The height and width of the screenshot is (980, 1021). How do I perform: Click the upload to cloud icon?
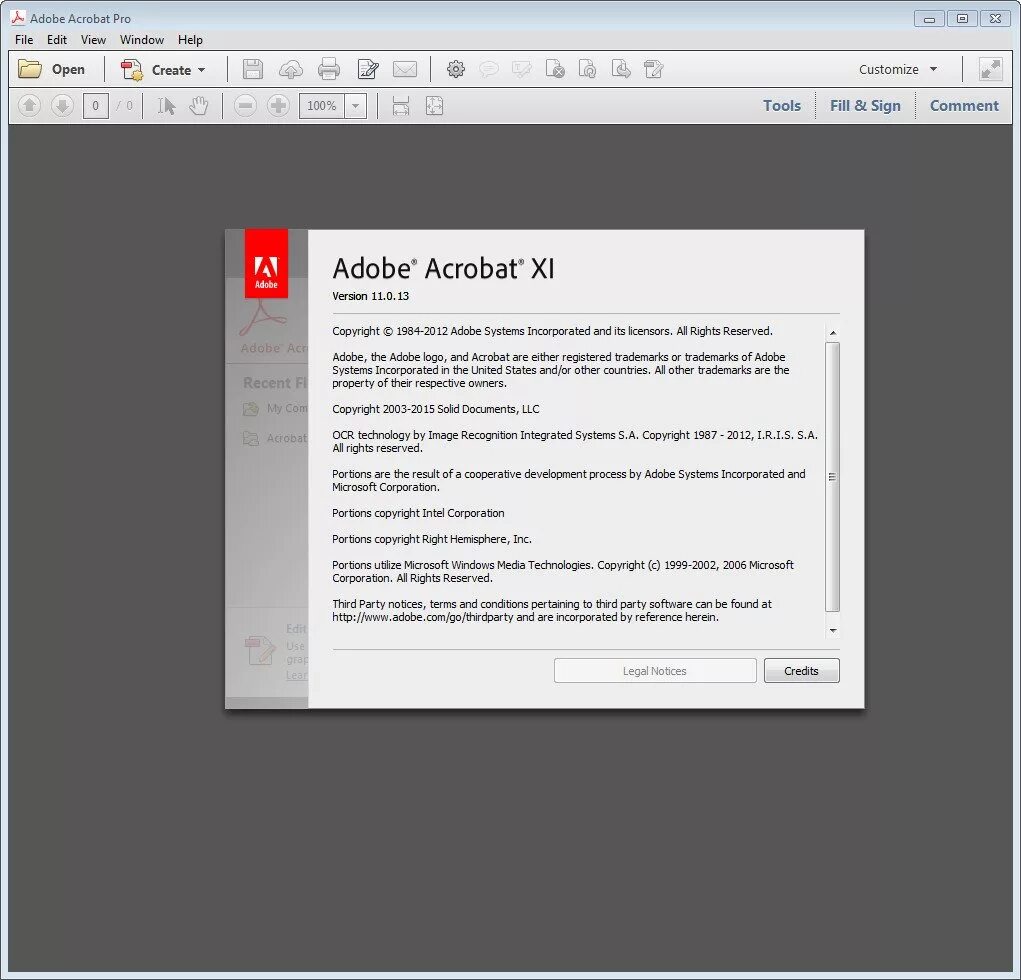pyautogui.click(x=290, y=69)
